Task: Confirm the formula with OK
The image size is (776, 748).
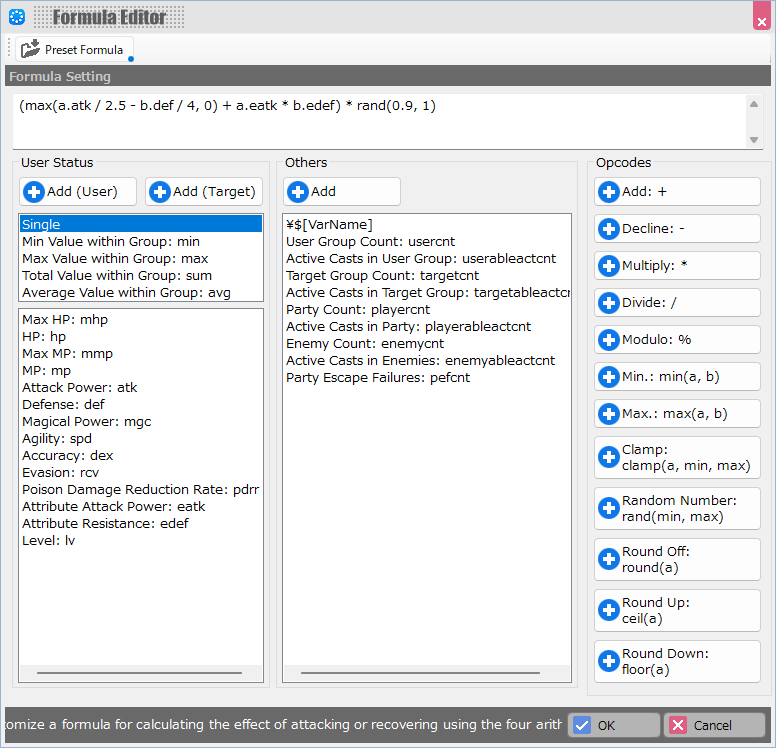Action: pos(613,725)
